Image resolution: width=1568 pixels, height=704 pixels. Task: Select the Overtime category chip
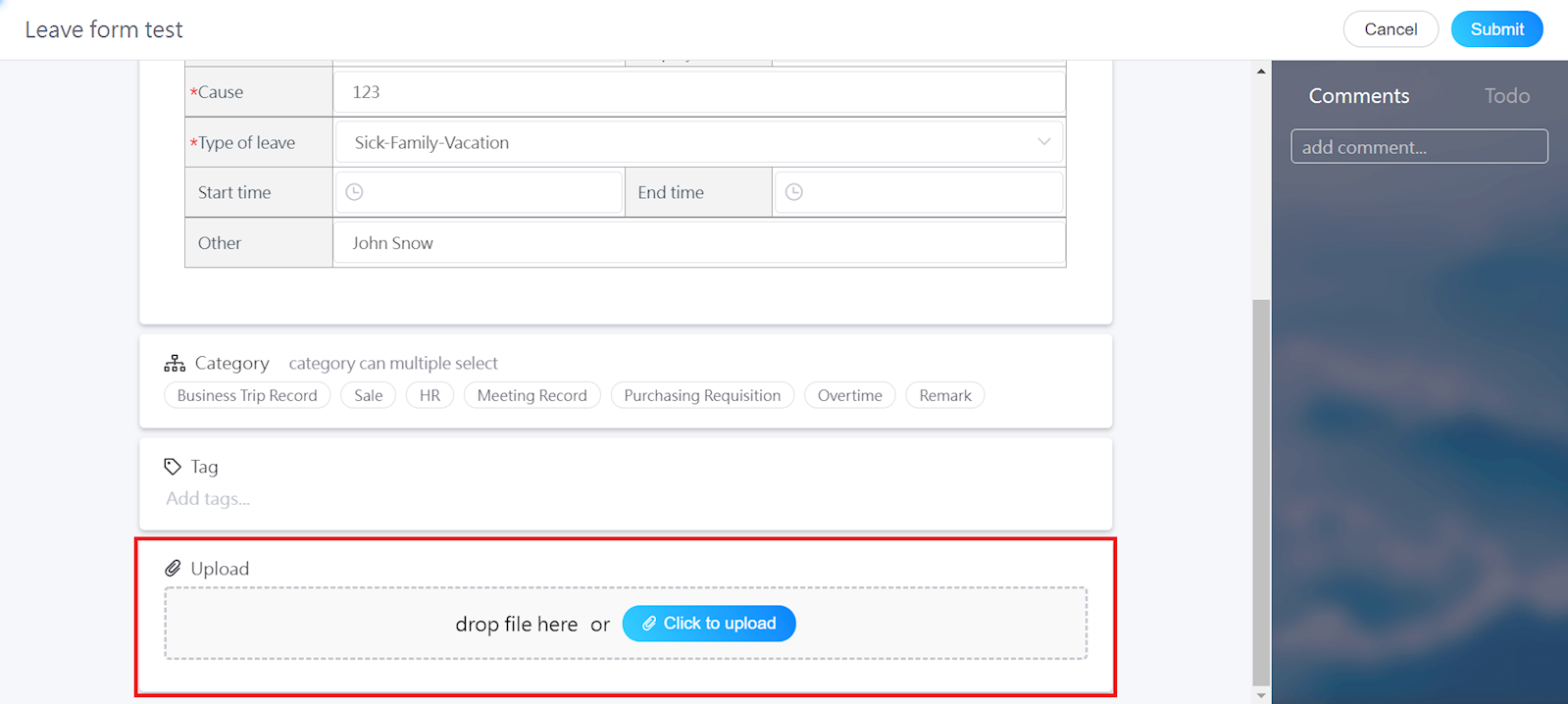849,395
